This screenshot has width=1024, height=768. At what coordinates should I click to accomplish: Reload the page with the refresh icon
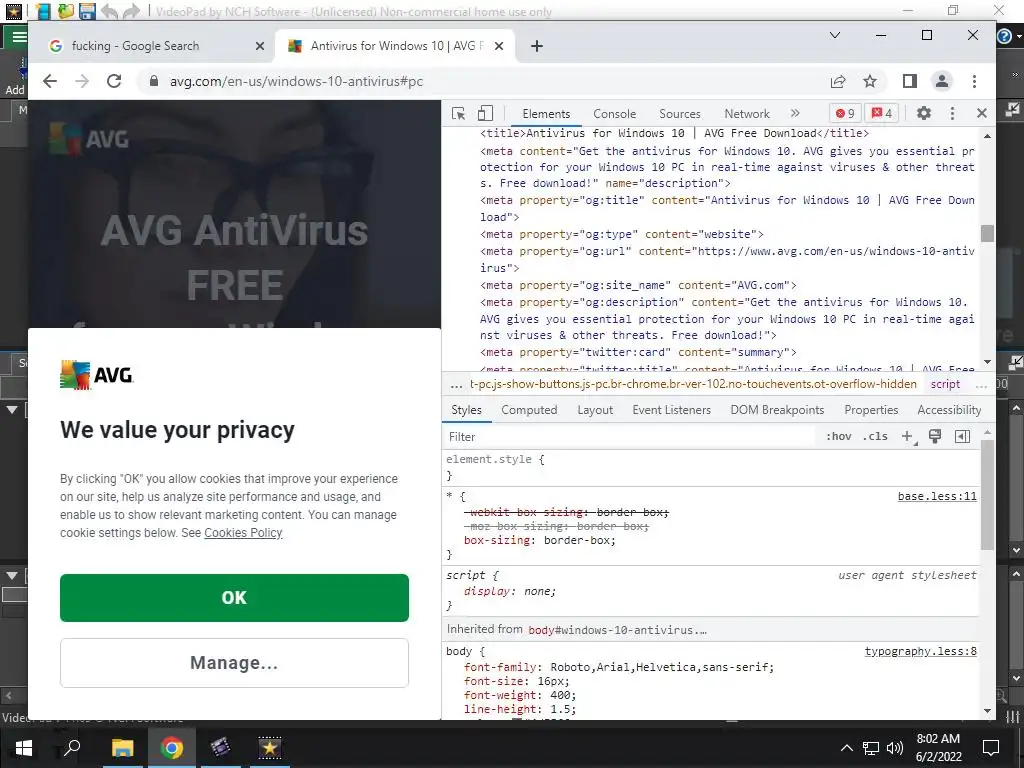(114, 81)
